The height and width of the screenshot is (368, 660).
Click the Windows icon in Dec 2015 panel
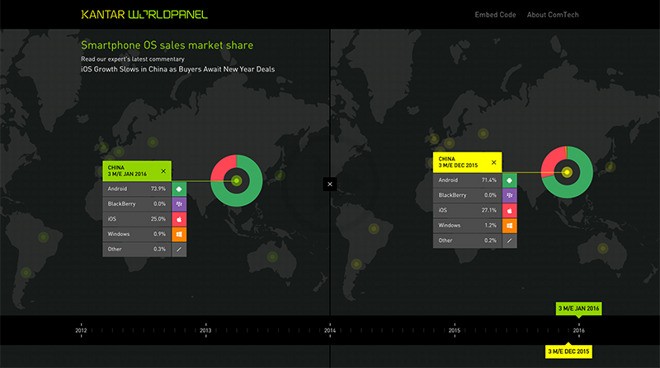(x=509, y=226)
